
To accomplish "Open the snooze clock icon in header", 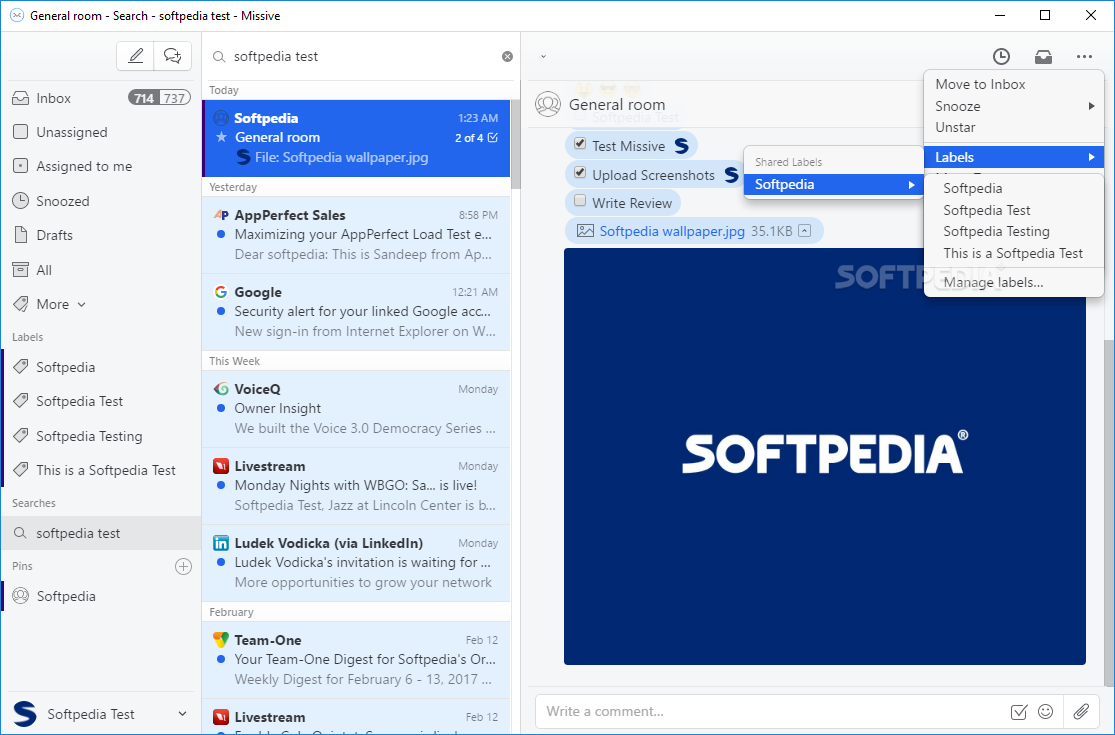I will [x=1001, y=56].
